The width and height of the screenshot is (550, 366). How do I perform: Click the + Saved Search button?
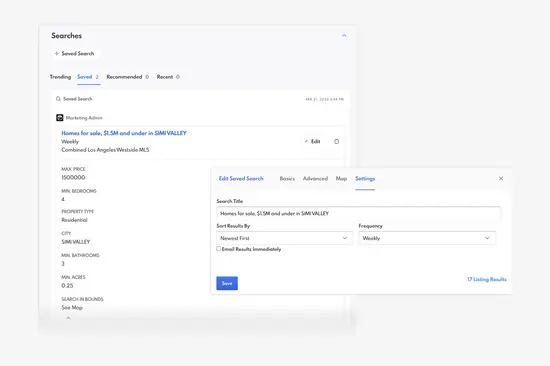coord(75,54)
